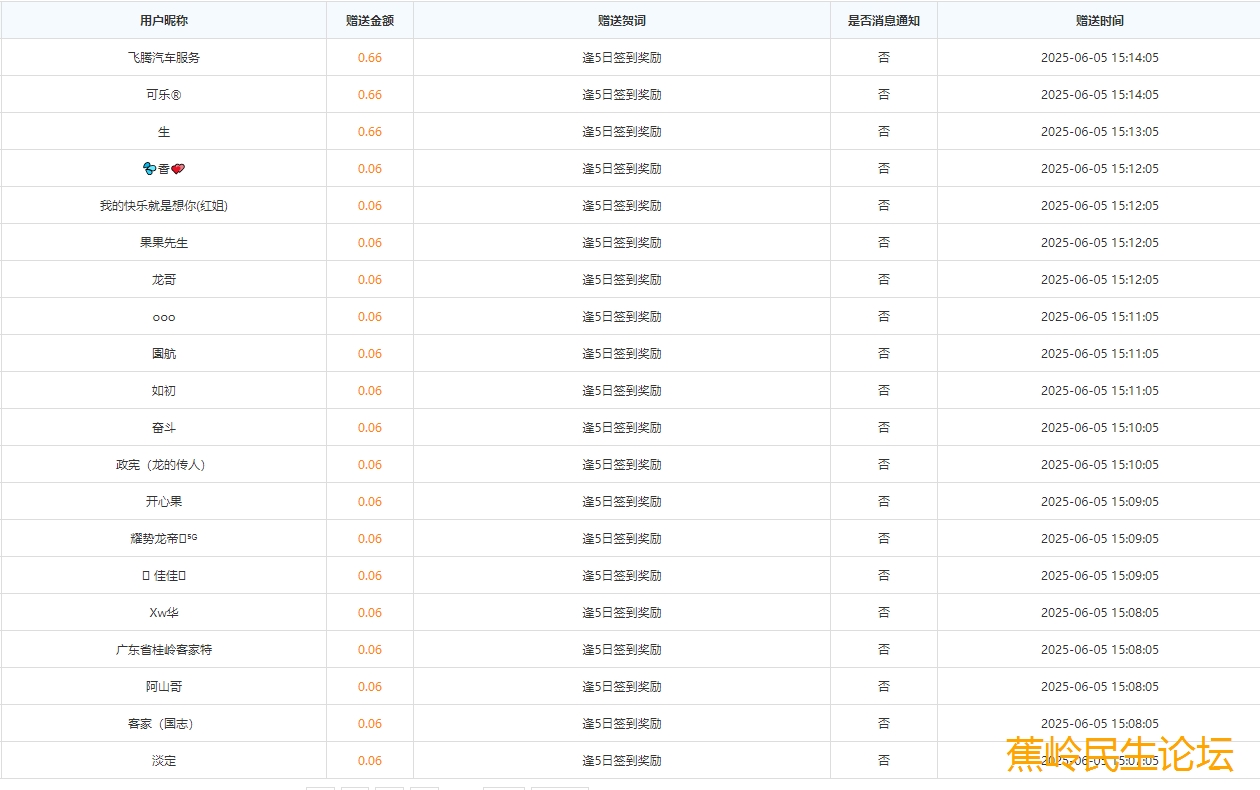Select the 赠送贺词 column header
Screen dimensions: 1260x790
622,20
